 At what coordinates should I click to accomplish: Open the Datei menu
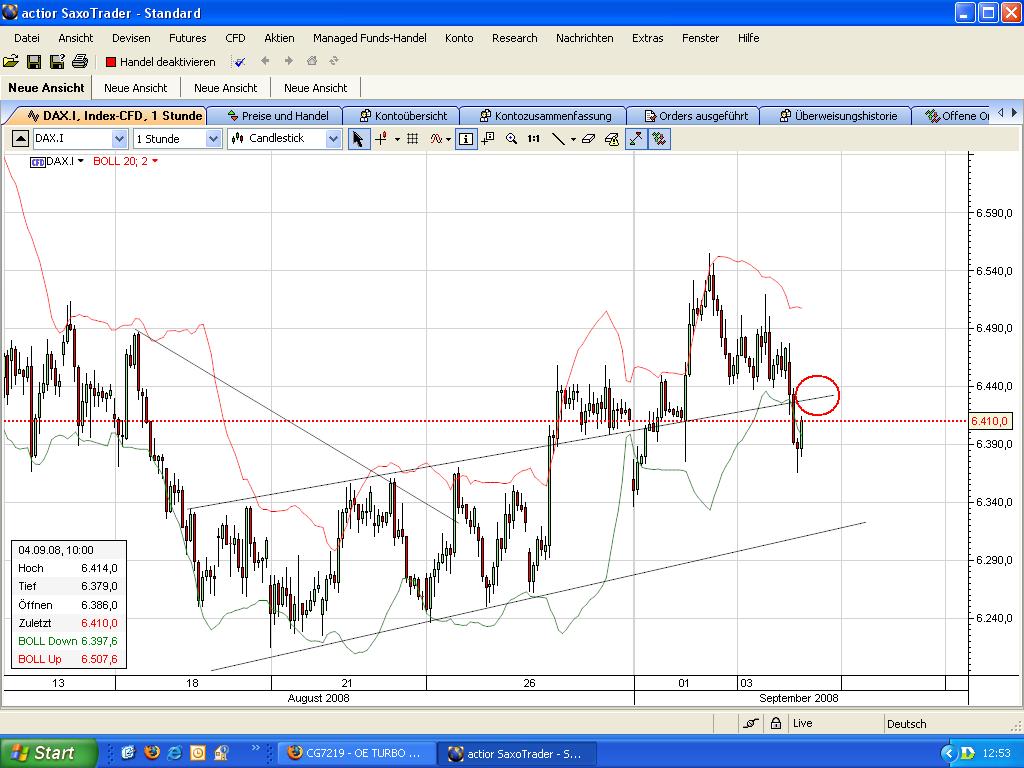(27, 38)
